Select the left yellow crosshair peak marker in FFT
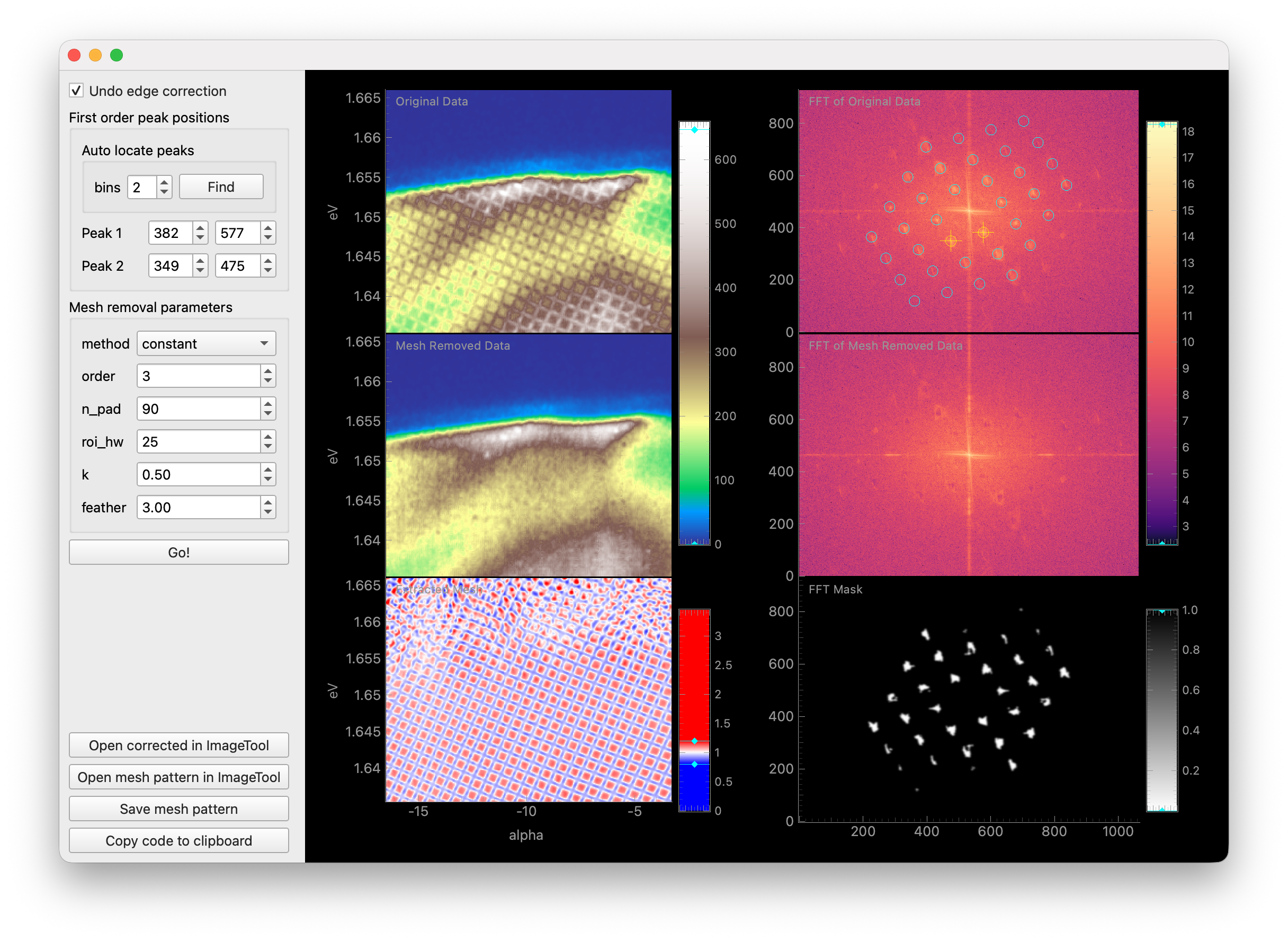The image size is (1288, 941). click(951, 241)
